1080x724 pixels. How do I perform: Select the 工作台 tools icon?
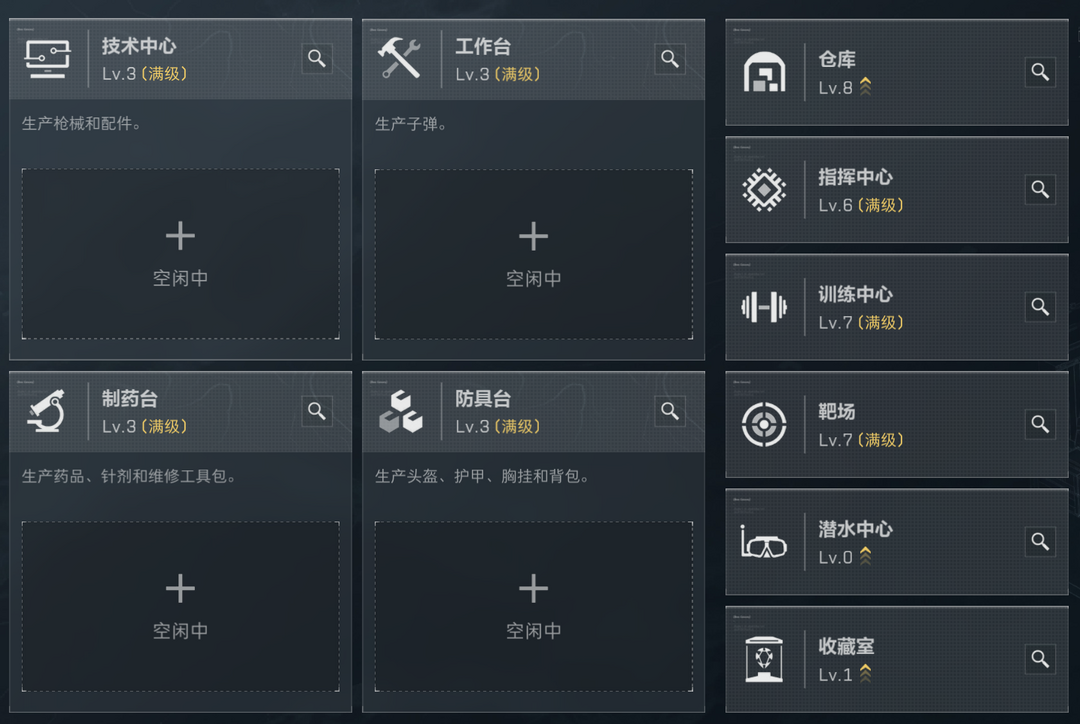point(401,58)
